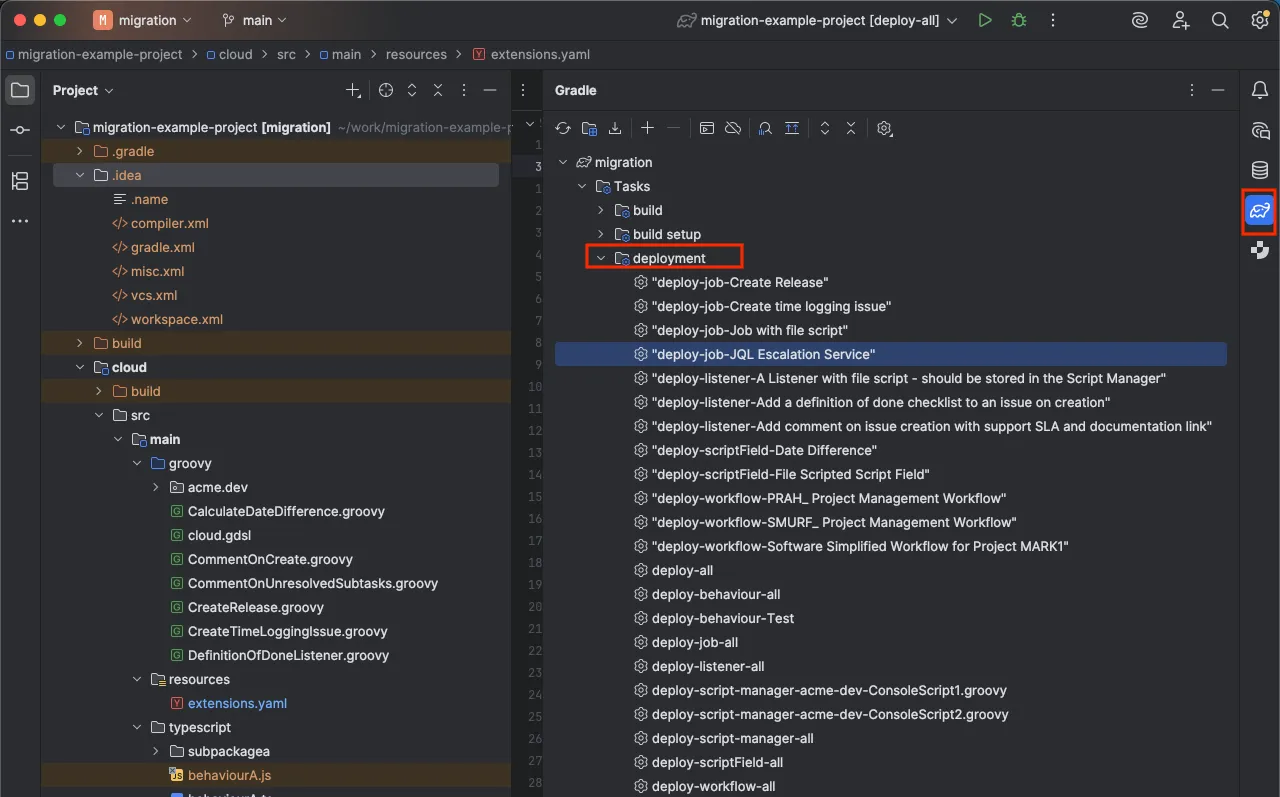Image resolution: width=1280 pixels, height=797 pixels.
Task: Select behaviourA.js file
Action: tap(229, 775)
